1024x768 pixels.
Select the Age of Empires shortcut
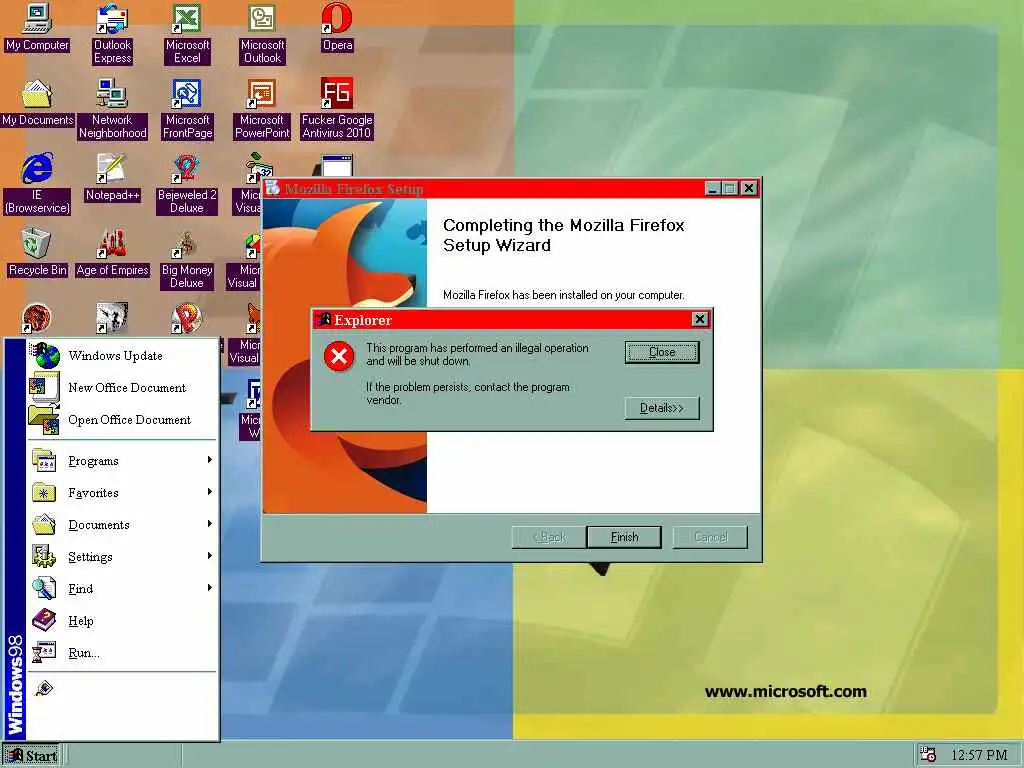[x=112, y=253]
